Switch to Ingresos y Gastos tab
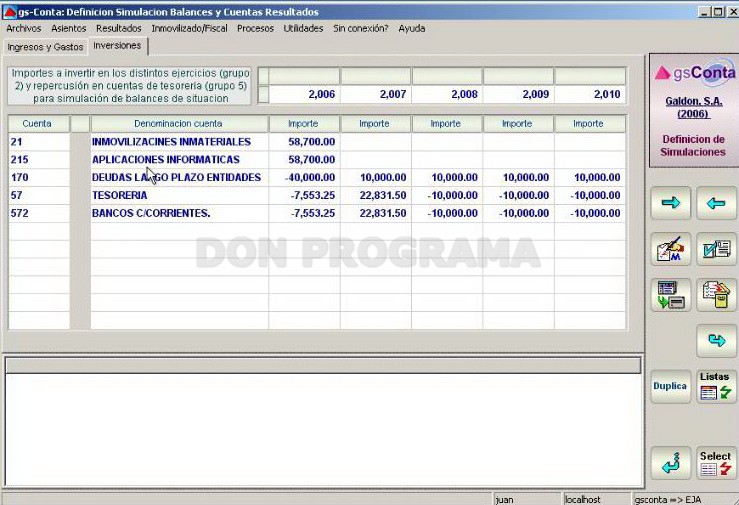Viewport: 739px width, 505px height. [x=45, y=47]
